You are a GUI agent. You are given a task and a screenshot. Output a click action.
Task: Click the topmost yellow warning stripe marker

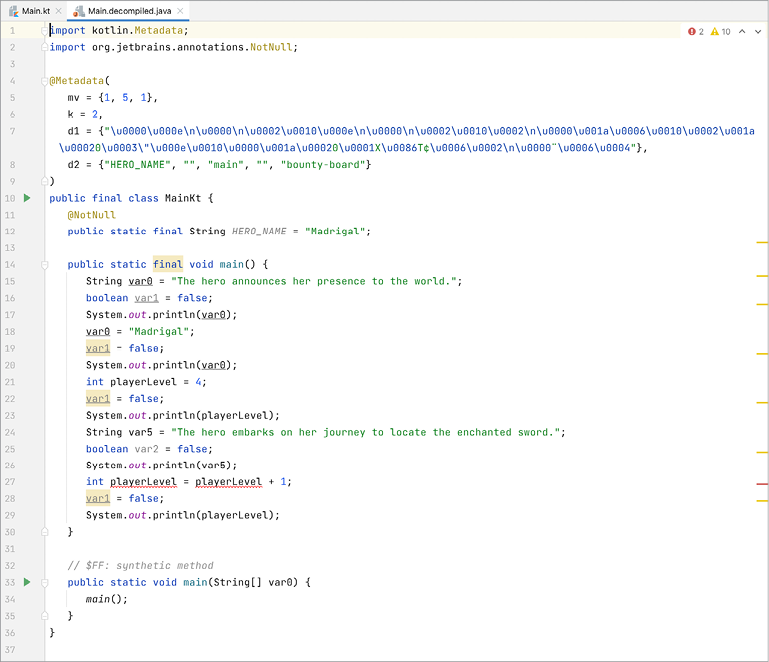click(x=762, y=242)
